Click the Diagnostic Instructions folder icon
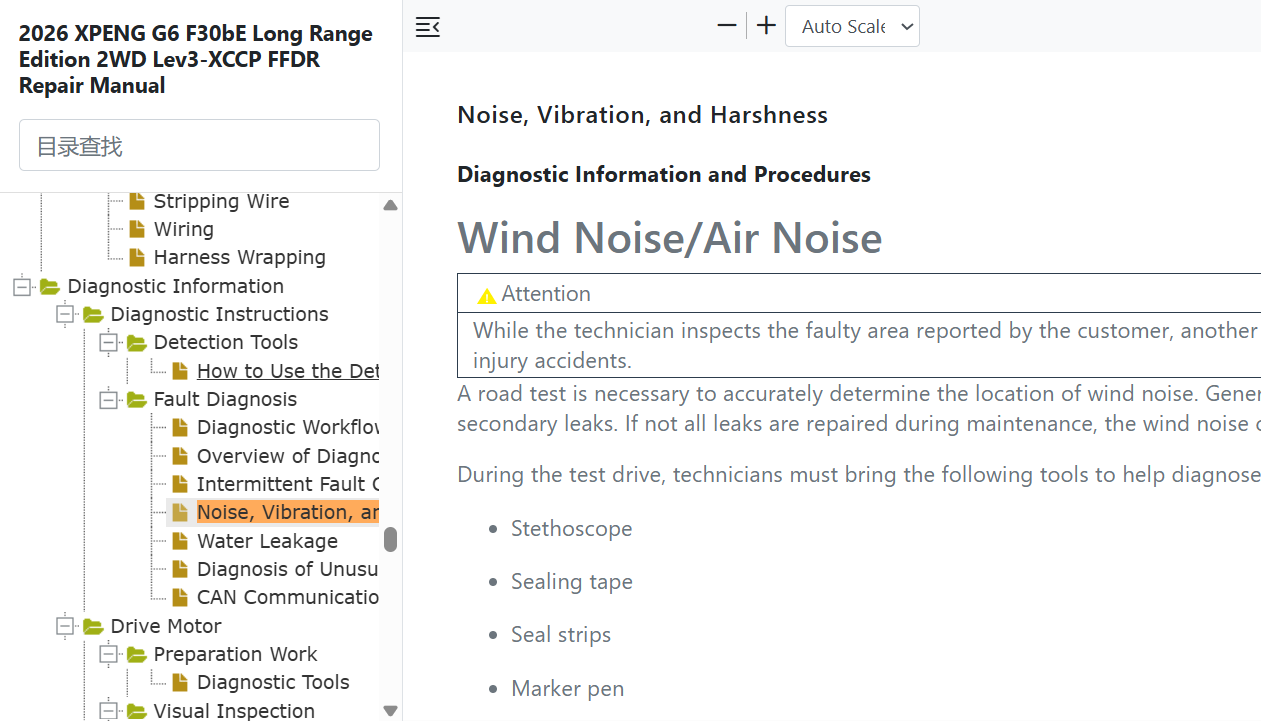The height and width of the screenshot is (721, 1261). pyautogui.click(x=93, y=315)
